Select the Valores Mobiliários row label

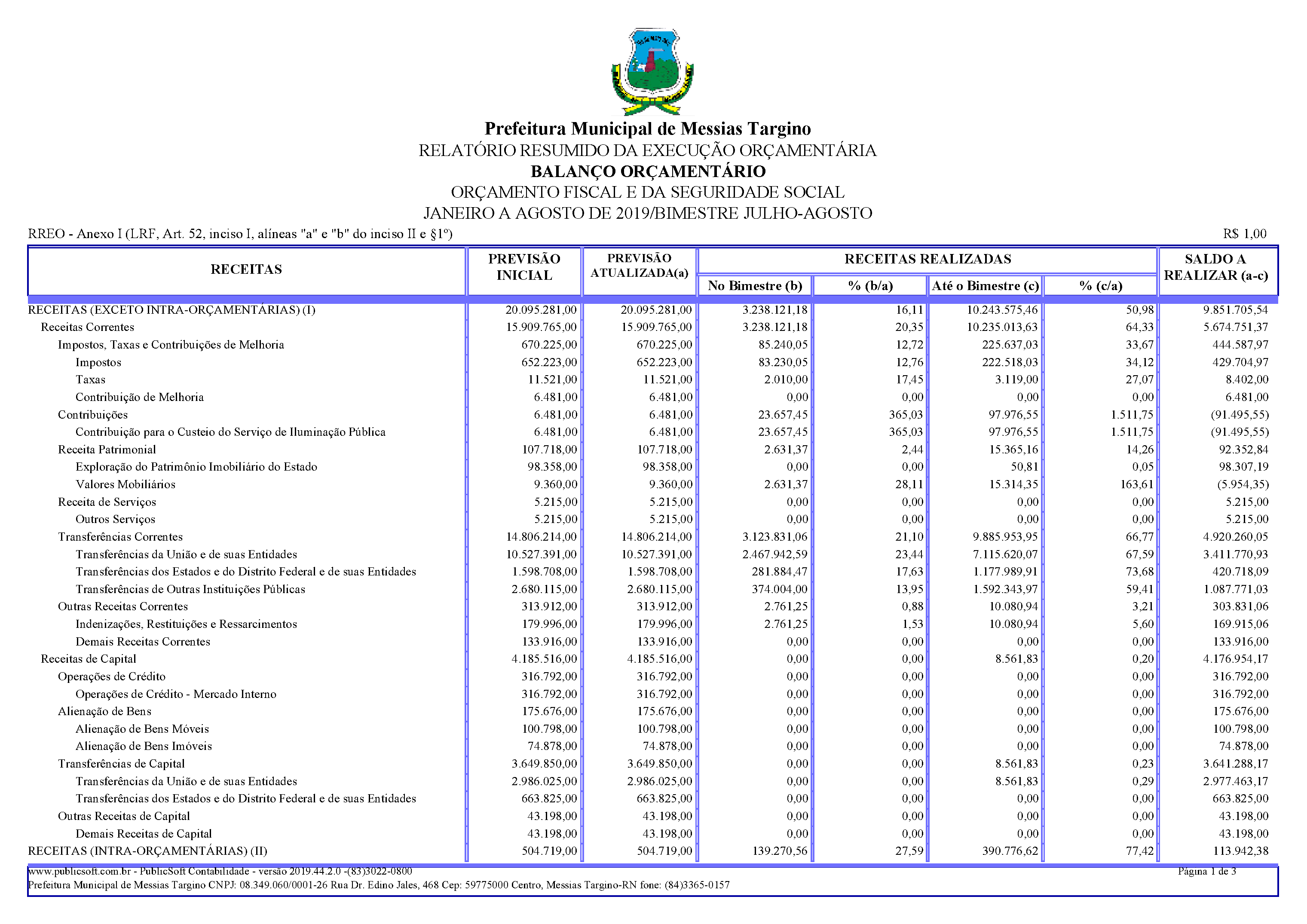[125, 484]
